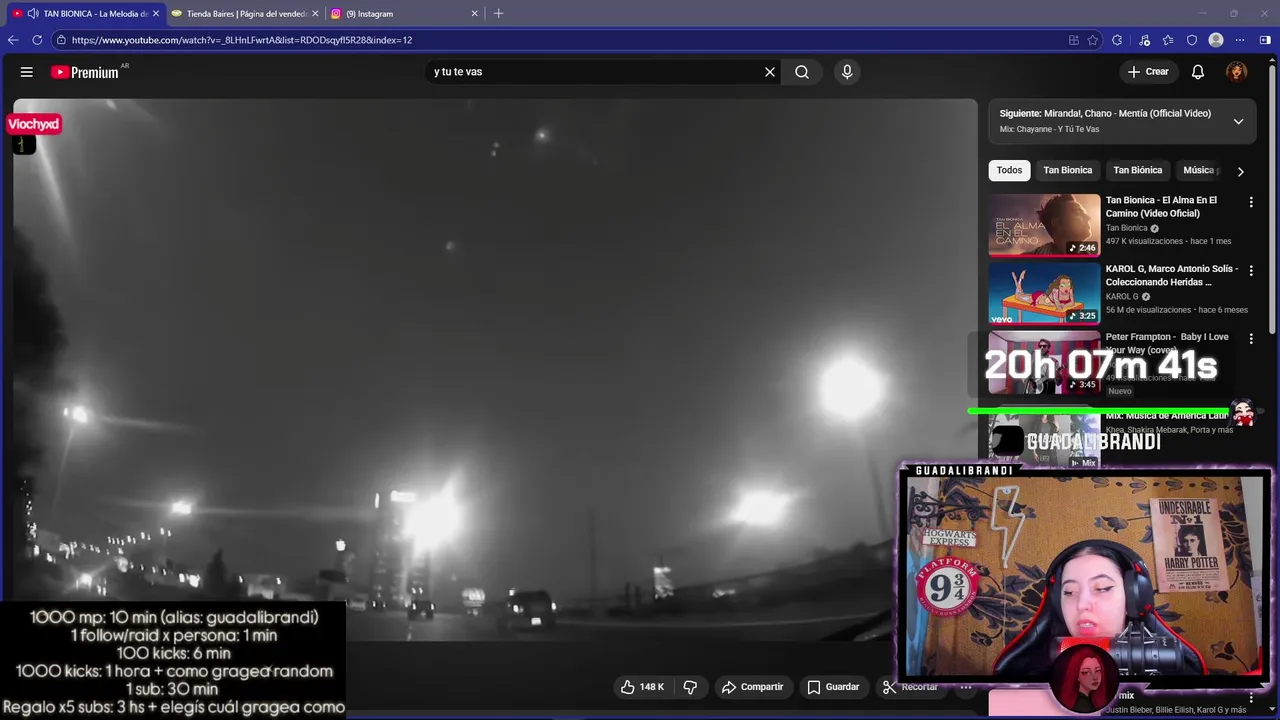This screenshot has width=1280, height=720.
Task: Mute tab via speaker icon on YouTube tab
Action: click(33, 13)
